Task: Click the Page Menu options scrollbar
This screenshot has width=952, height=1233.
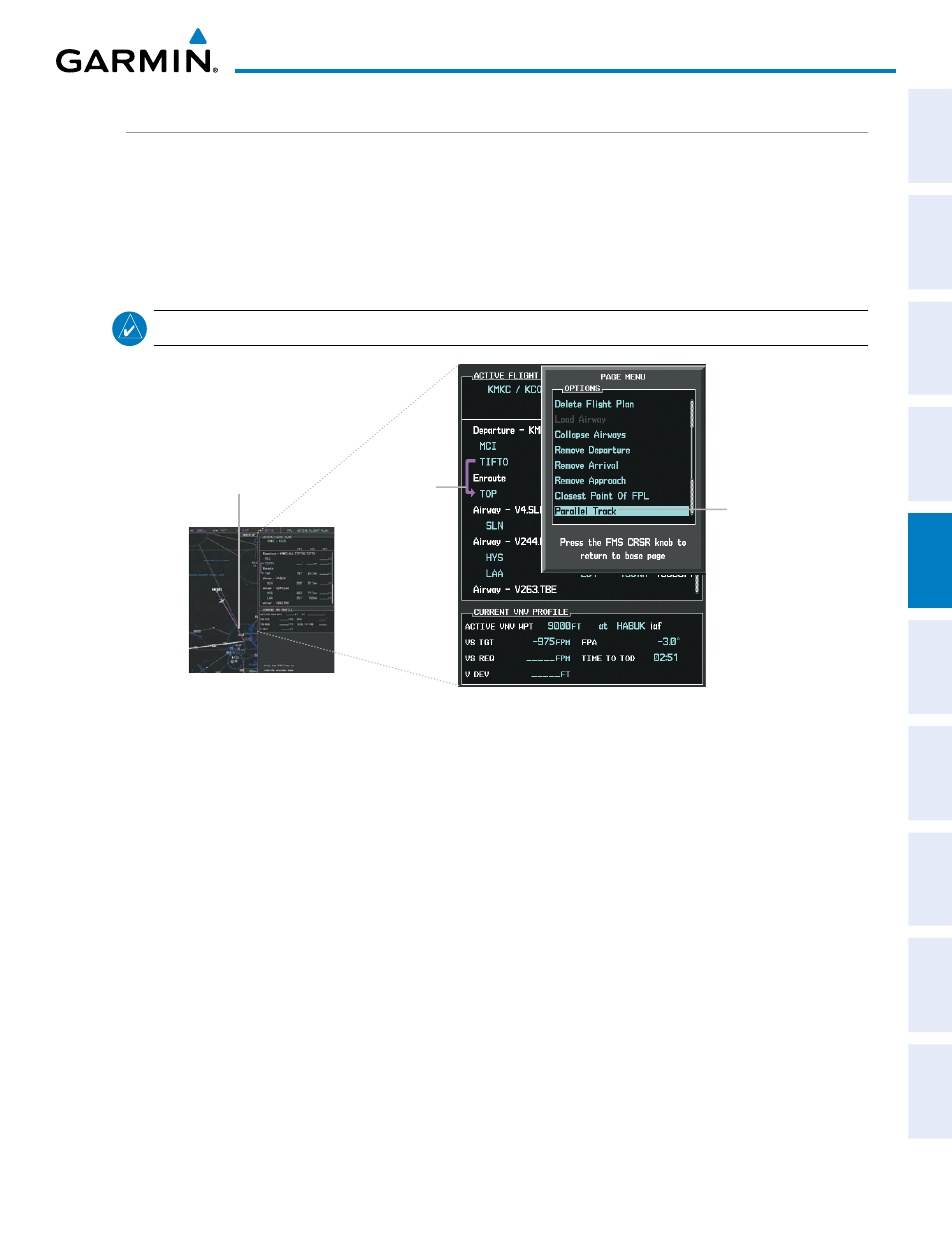Action: point(692,455)
